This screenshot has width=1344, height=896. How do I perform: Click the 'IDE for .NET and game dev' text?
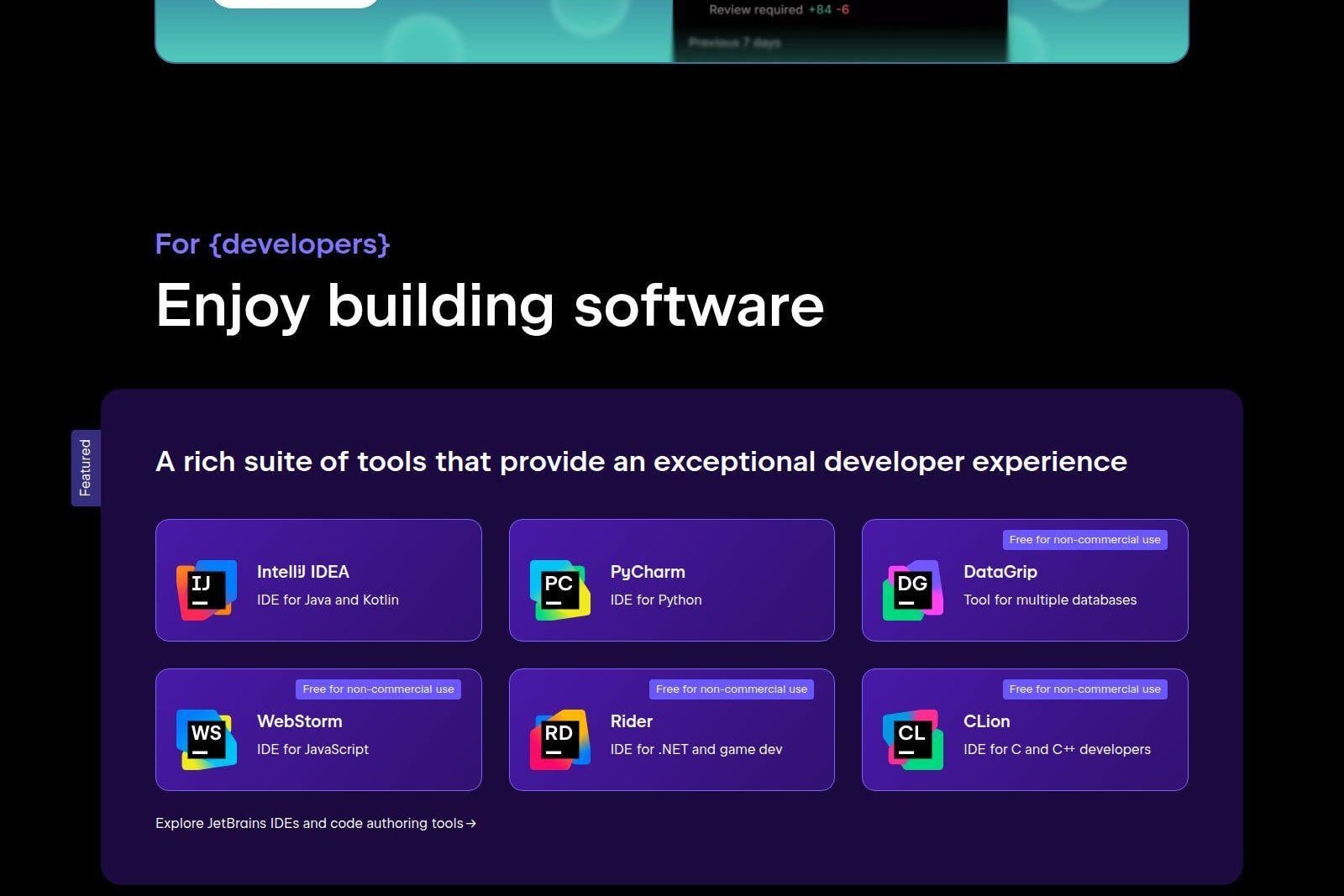tap(696, 749)
